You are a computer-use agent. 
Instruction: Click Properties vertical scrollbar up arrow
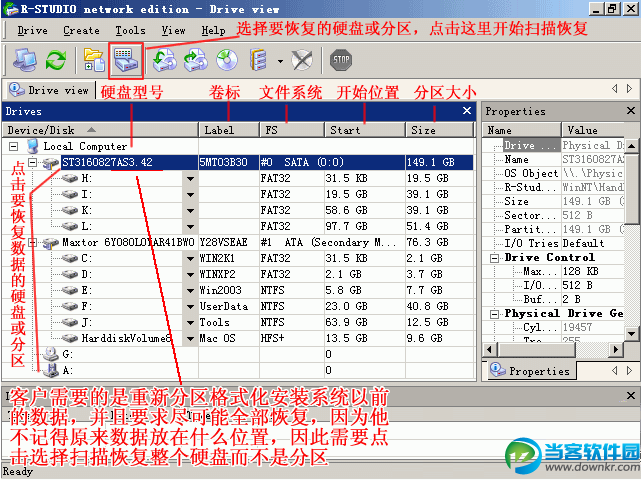pos(631,145)
